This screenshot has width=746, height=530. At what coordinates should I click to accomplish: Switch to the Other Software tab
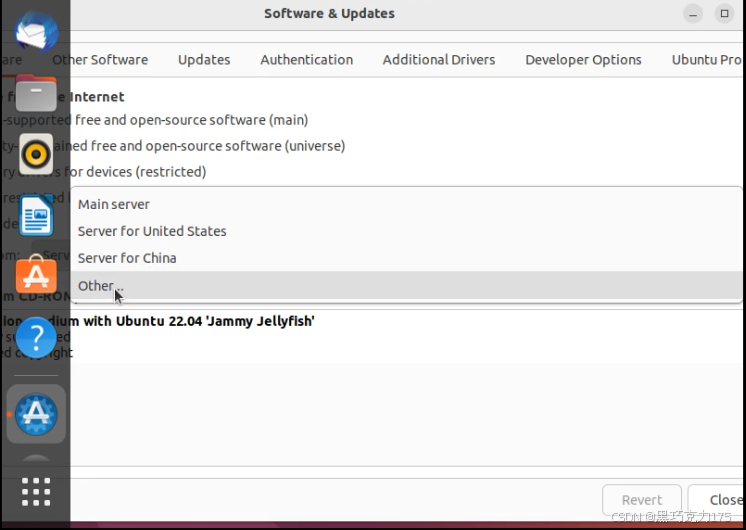[100, 59]
